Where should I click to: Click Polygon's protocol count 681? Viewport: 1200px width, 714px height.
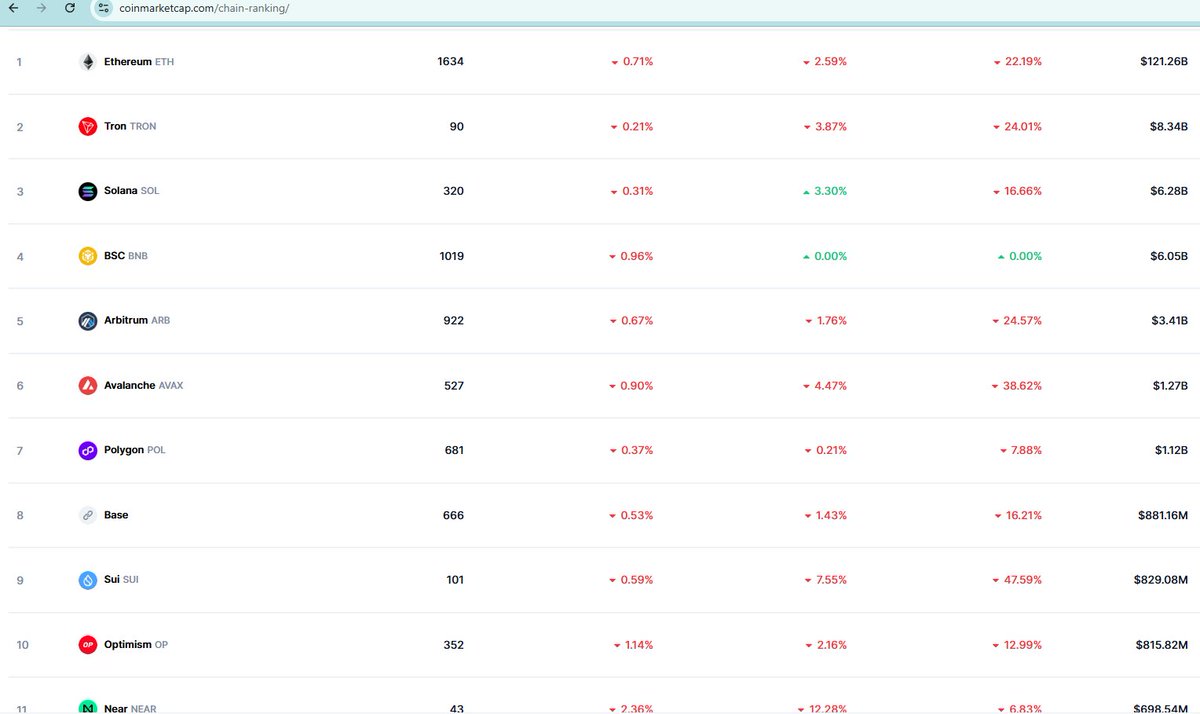tap(454, 450)
